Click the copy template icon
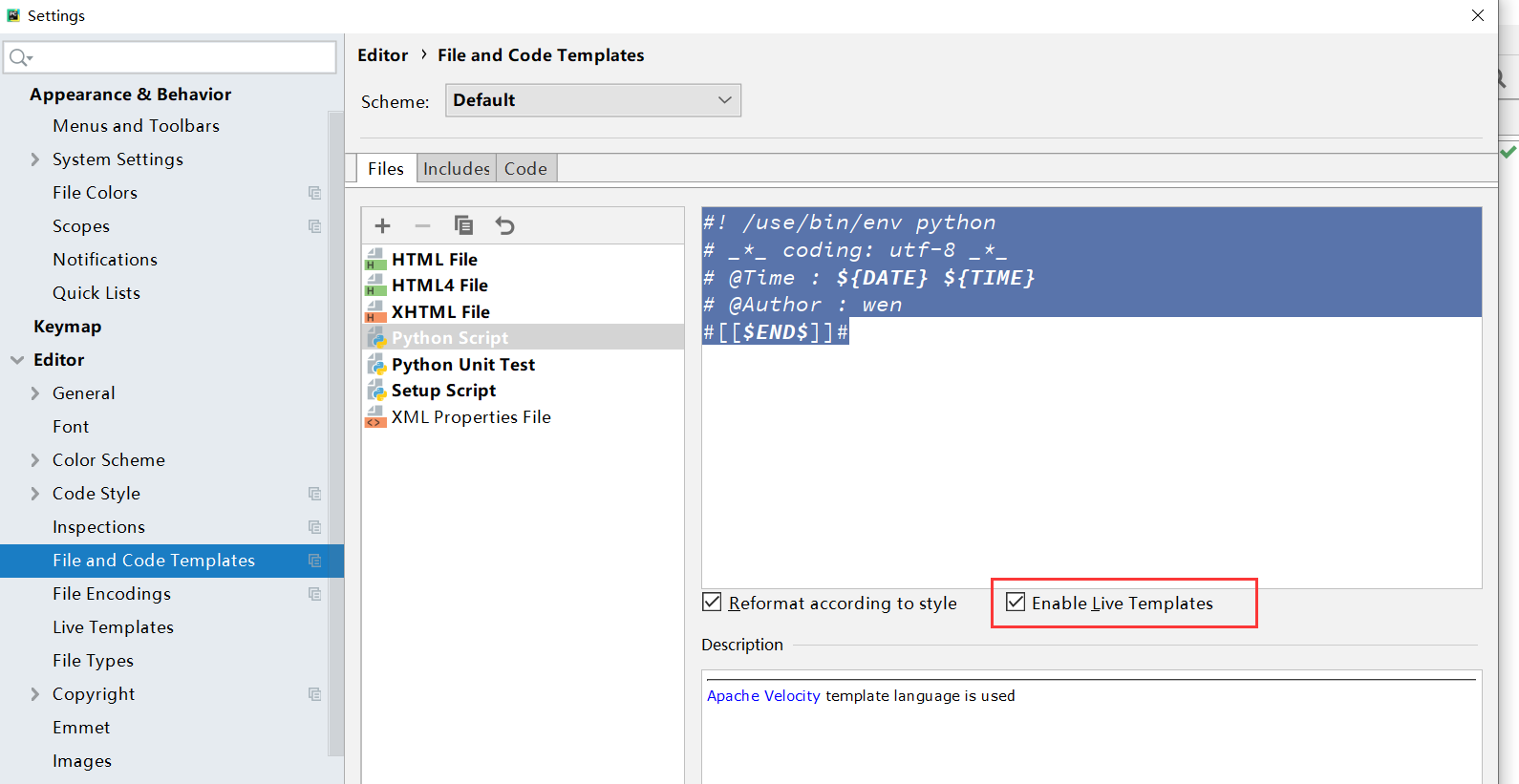 pos(463,225)
